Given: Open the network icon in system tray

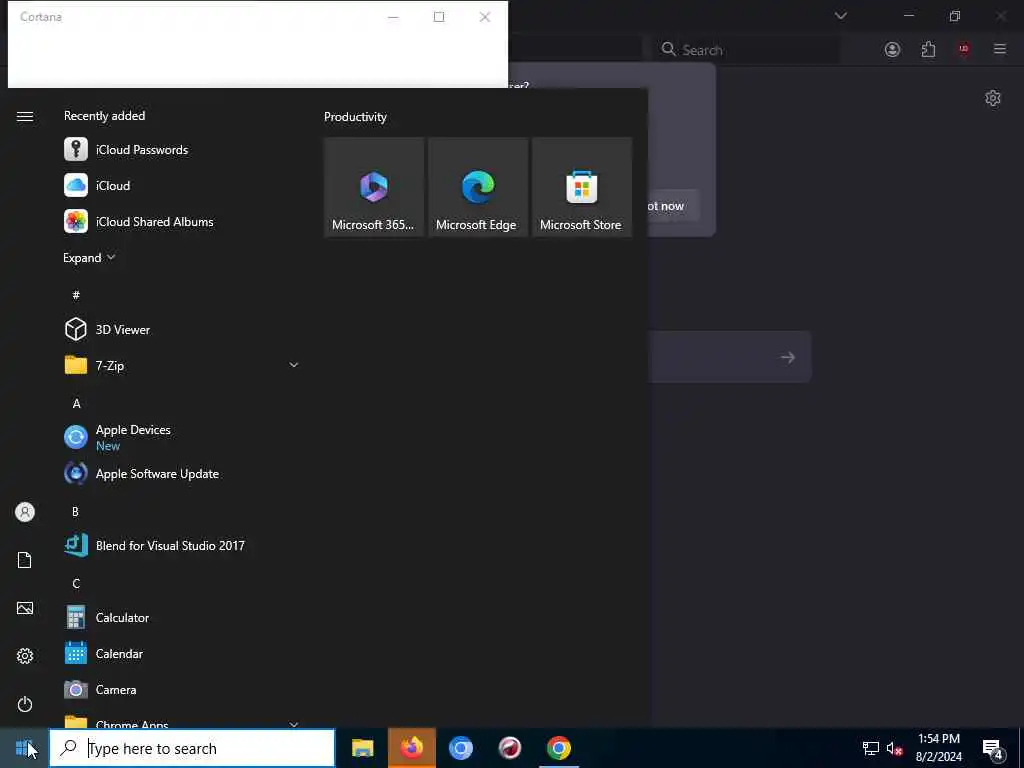Looking at the screenshot, I should [x=871, y=748].
